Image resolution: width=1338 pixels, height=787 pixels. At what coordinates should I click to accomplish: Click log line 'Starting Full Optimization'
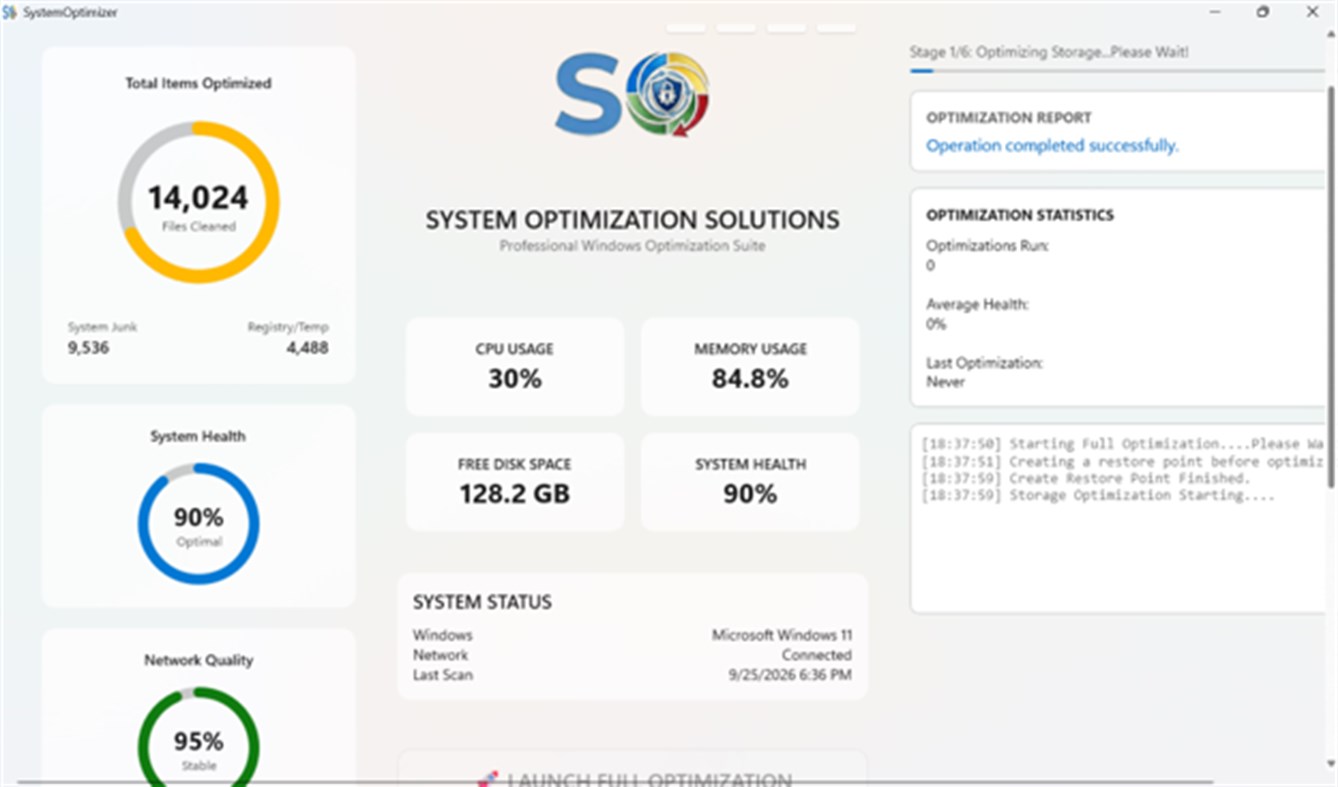pyautogui.click(x=1123, y=443)
